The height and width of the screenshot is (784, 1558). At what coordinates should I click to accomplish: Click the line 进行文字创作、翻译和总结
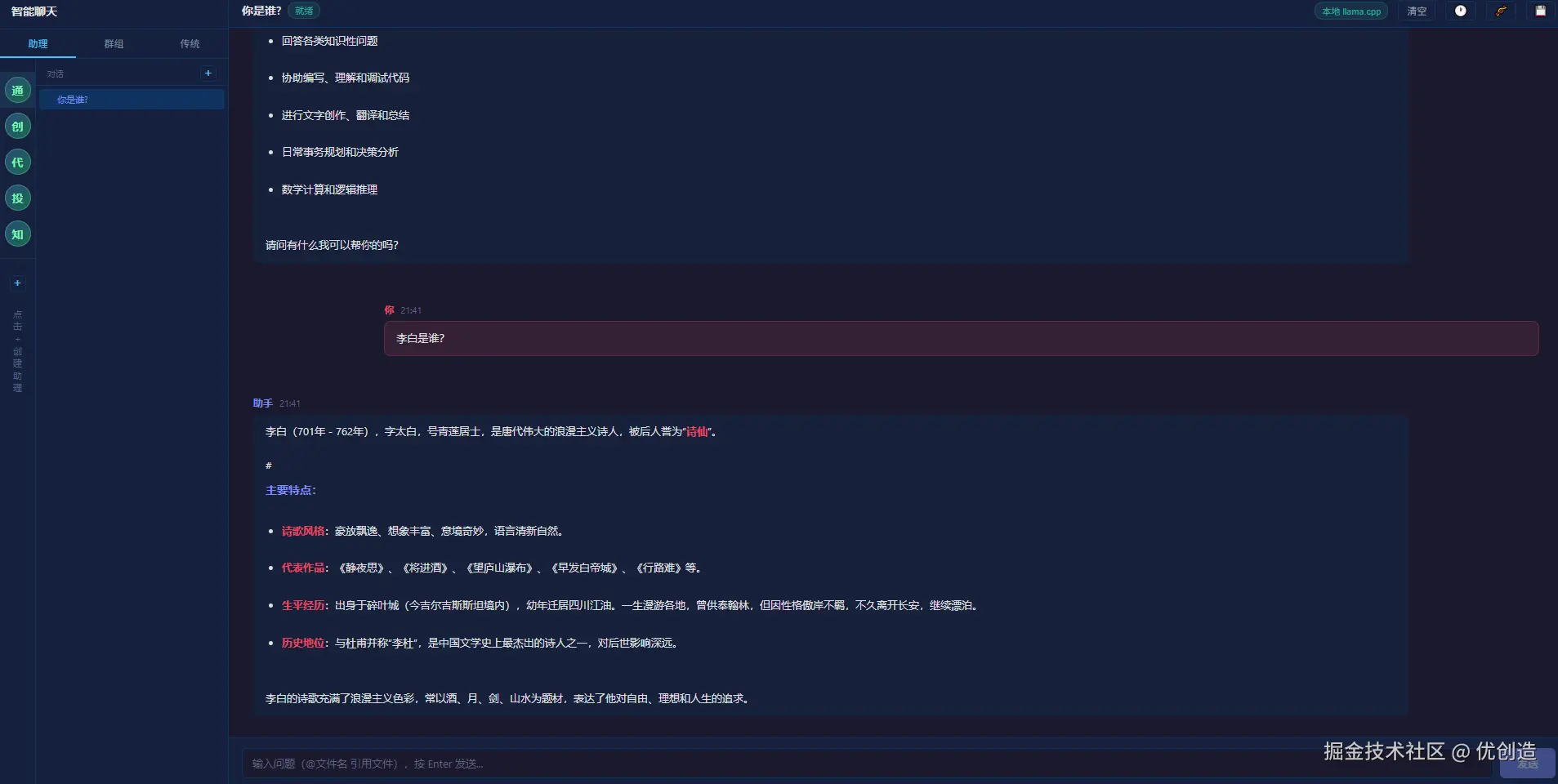tap(346, 115)
